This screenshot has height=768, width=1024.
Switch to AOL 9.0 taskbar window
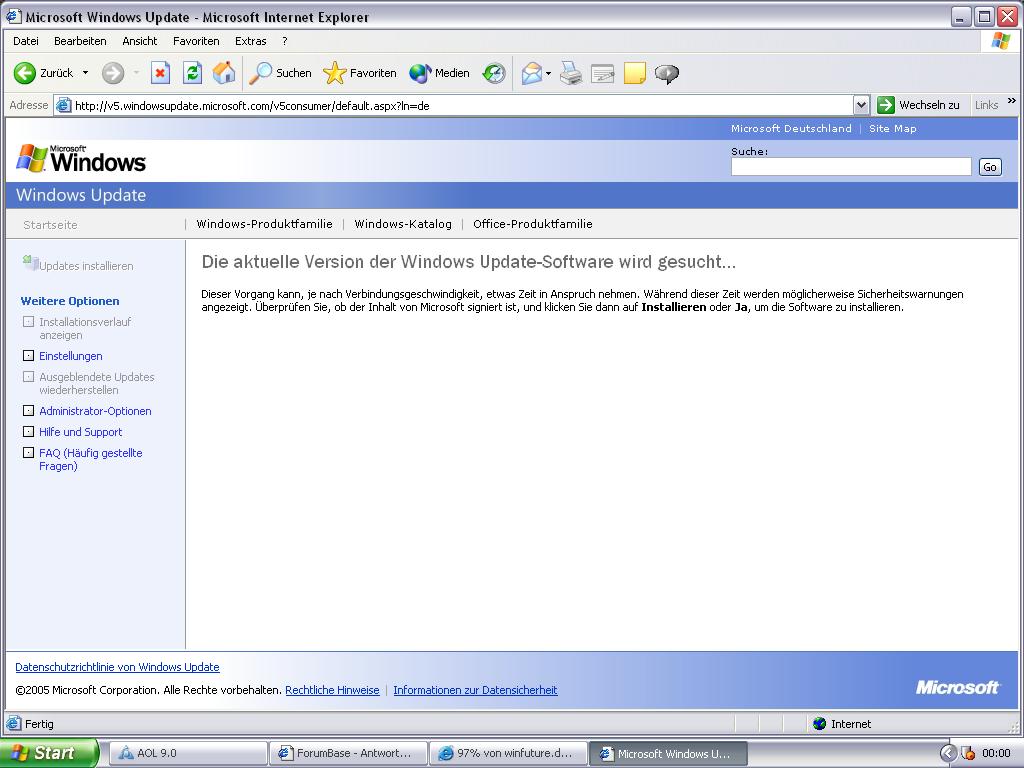tap(187, 753)
